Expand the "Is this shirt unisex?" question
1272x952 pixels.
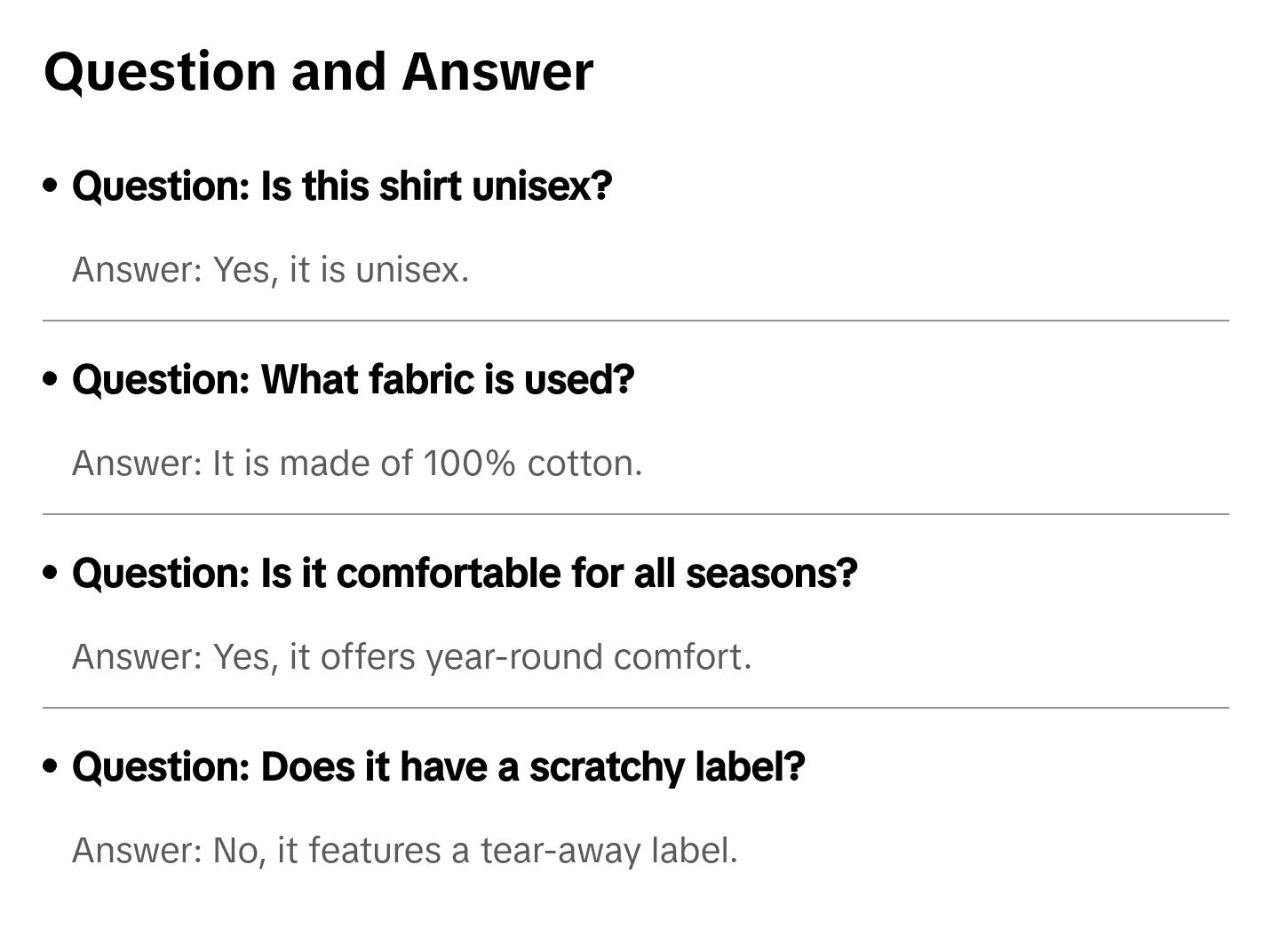coord(342,186)
